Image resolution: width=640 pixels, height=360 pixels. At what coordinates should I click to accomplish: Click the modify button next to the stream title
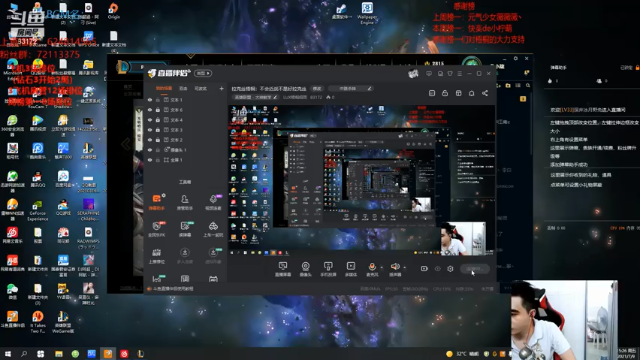(x=317, y=88)
